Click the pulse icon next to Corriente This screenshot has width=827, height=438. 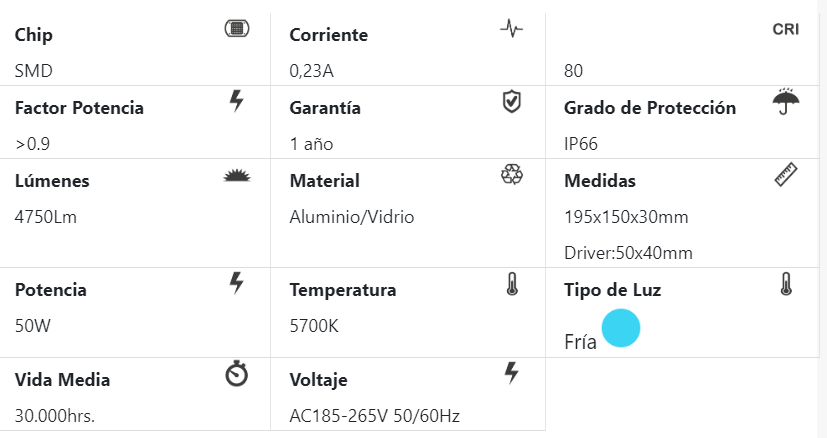point(511,29)
